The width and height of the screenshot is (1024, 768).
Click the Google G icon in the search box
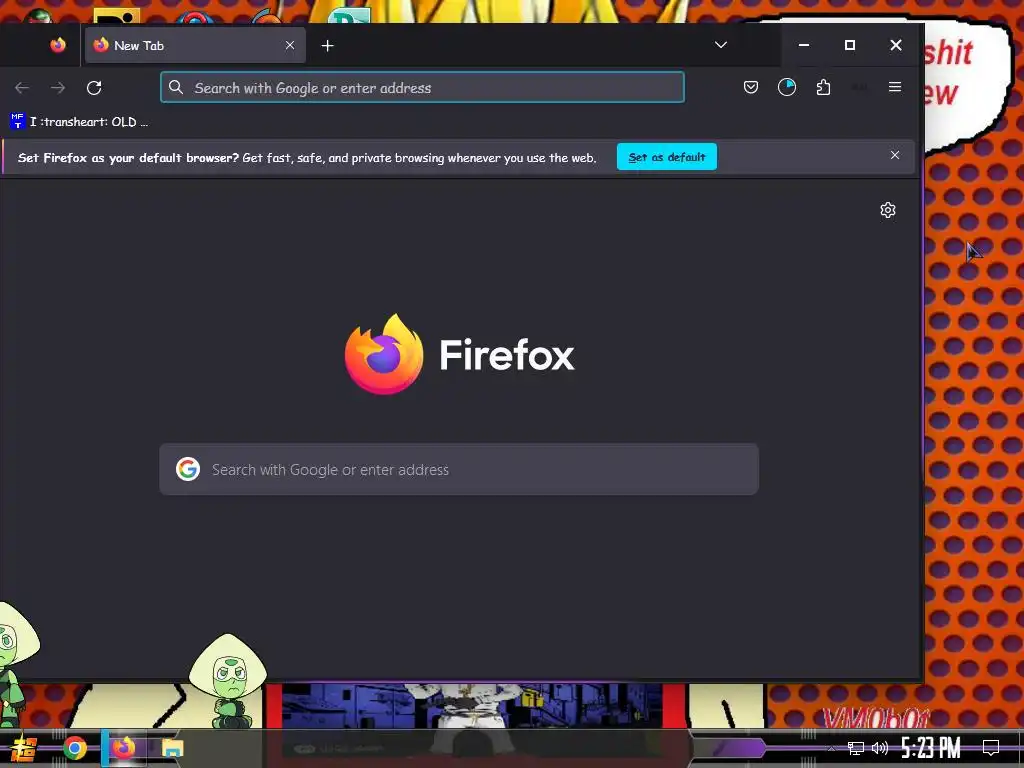click(188, 469)
